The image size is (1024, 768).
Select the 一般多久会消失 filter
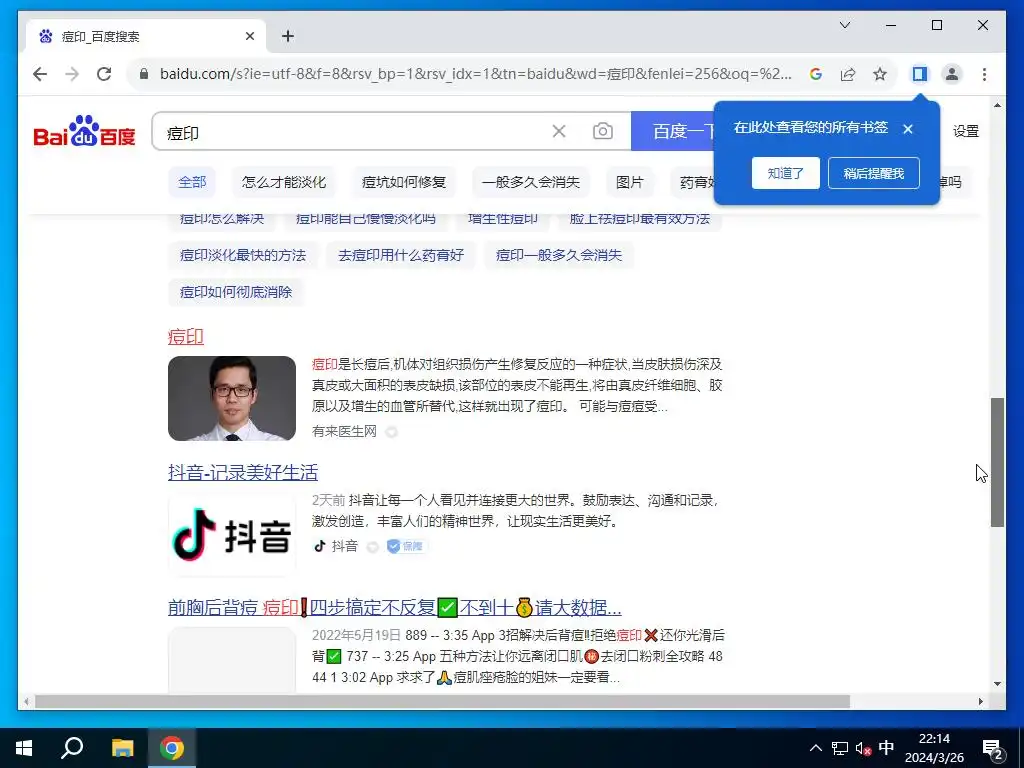click(530, 182)
